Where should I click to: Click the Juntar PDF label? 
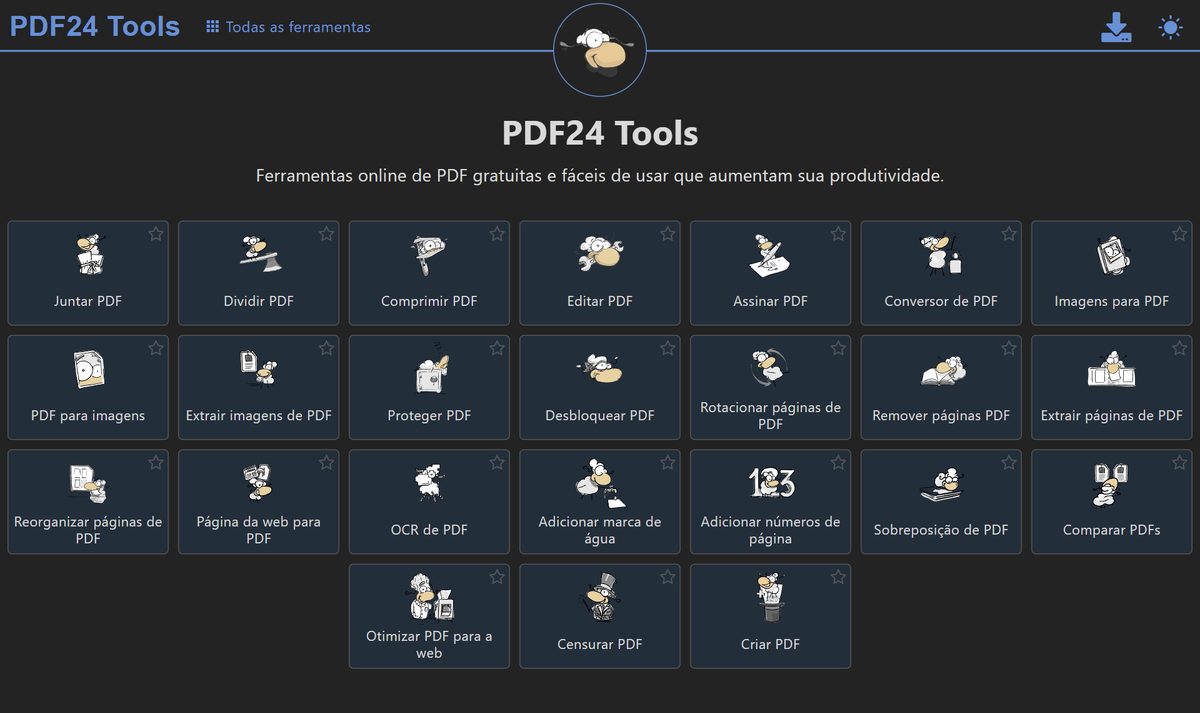[88, 301]
